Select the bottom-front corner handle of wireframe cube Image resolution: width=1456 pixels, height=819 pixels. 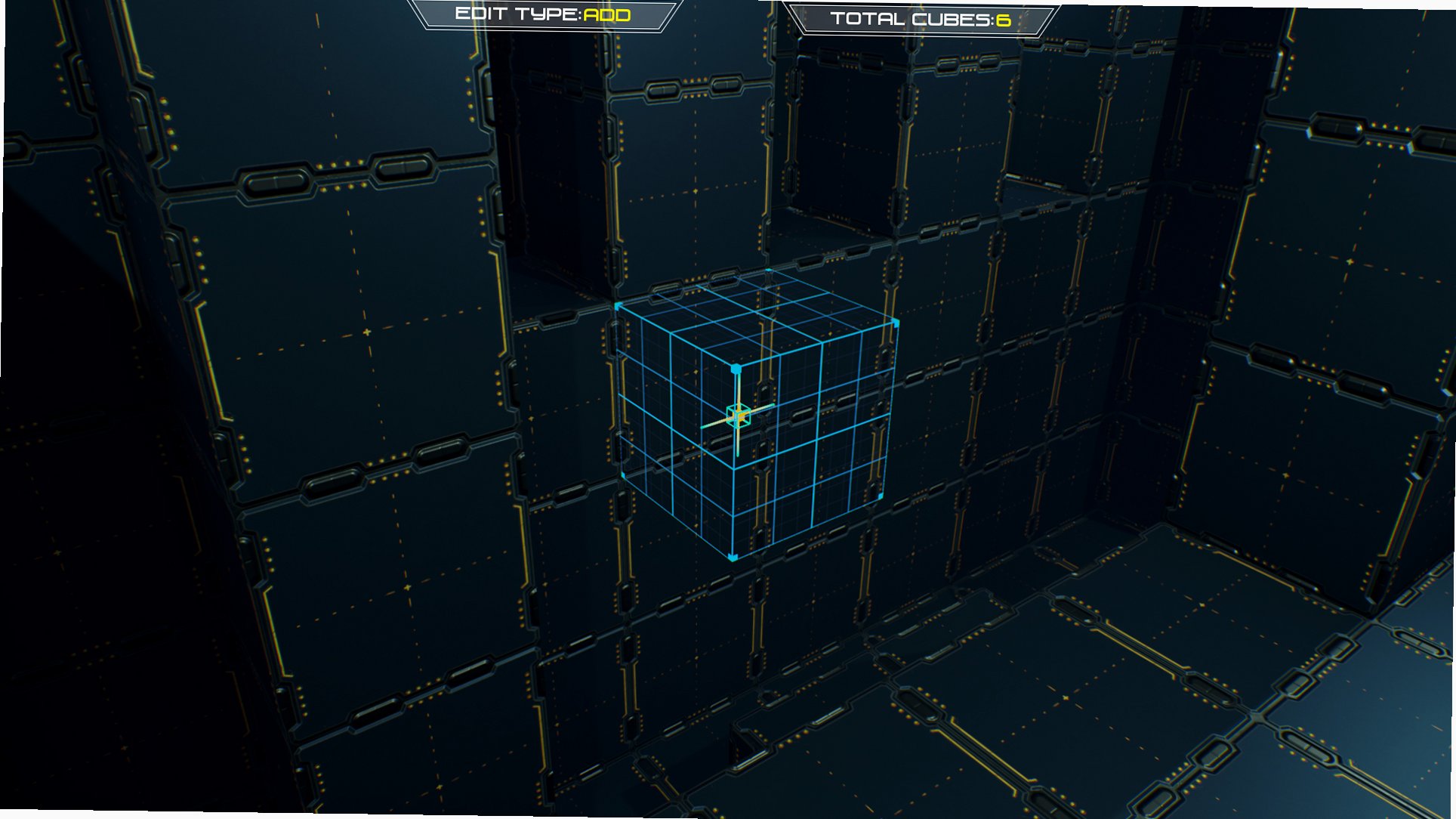732,558
